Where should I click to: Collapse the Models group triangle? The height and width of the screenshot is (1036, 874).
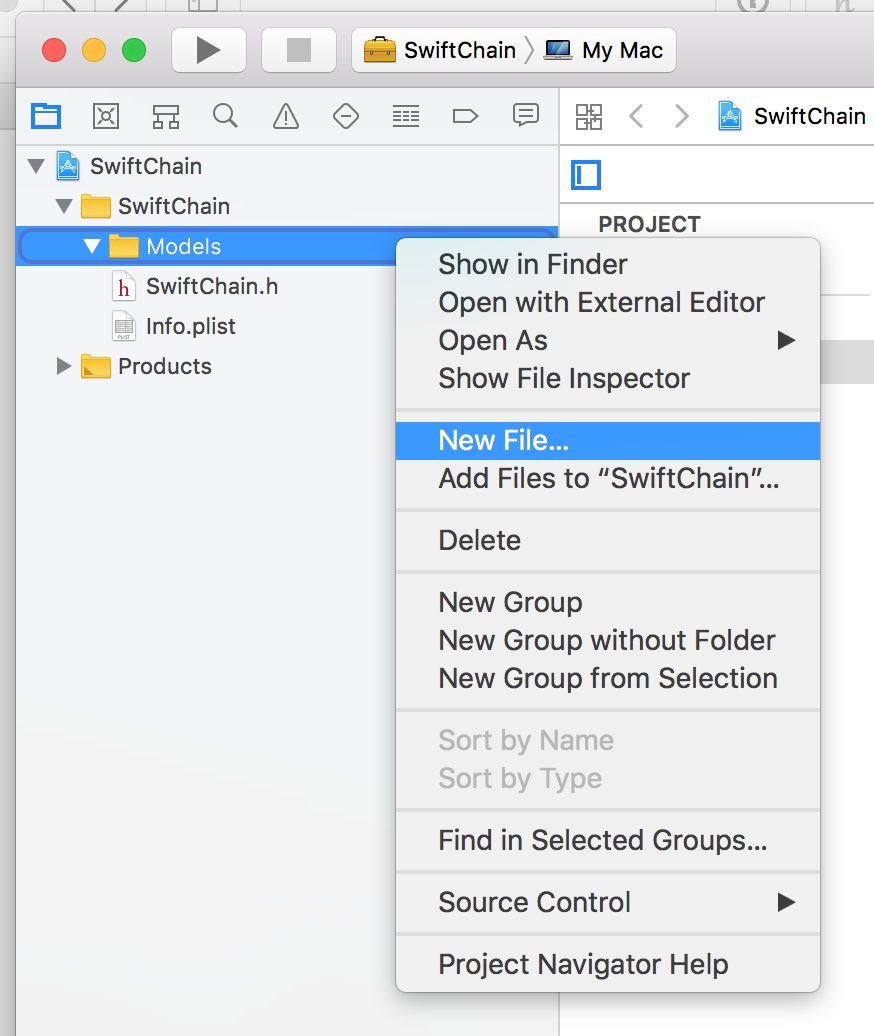click(92, 246)
